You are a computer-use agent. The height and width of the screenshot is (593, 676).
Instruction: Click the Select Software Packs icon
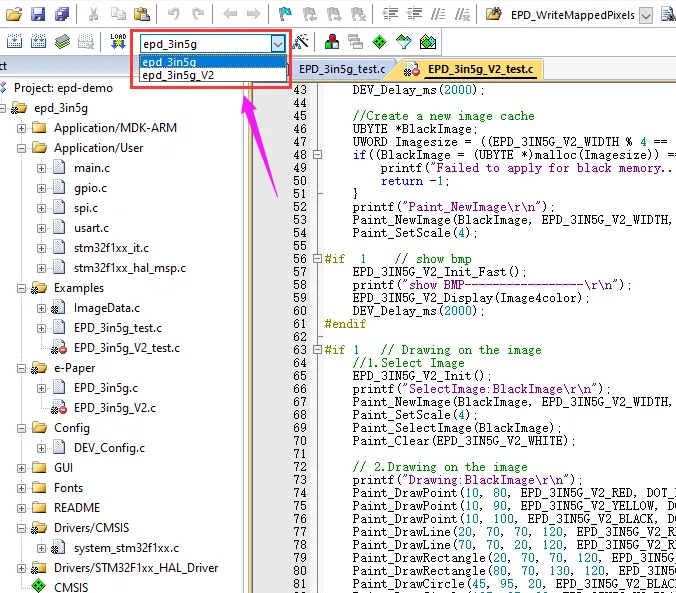coord(404,42)
